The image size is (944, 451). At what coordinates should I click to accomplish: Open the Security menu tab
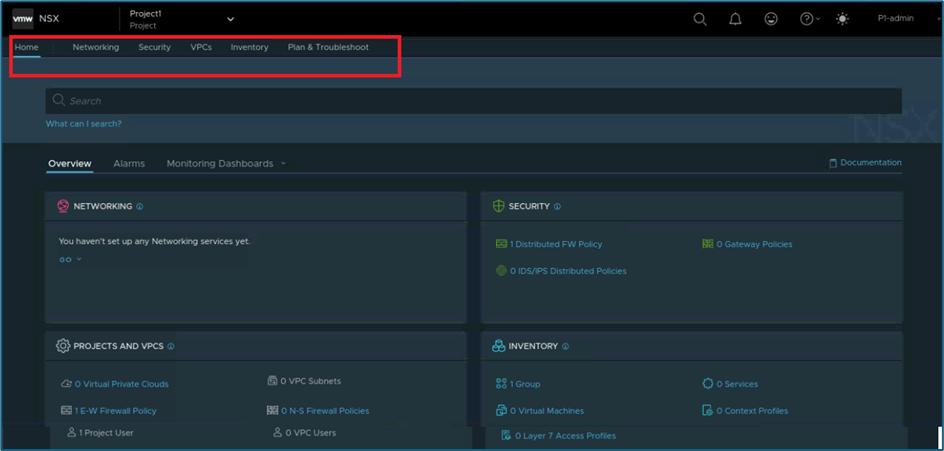(154, 47)
